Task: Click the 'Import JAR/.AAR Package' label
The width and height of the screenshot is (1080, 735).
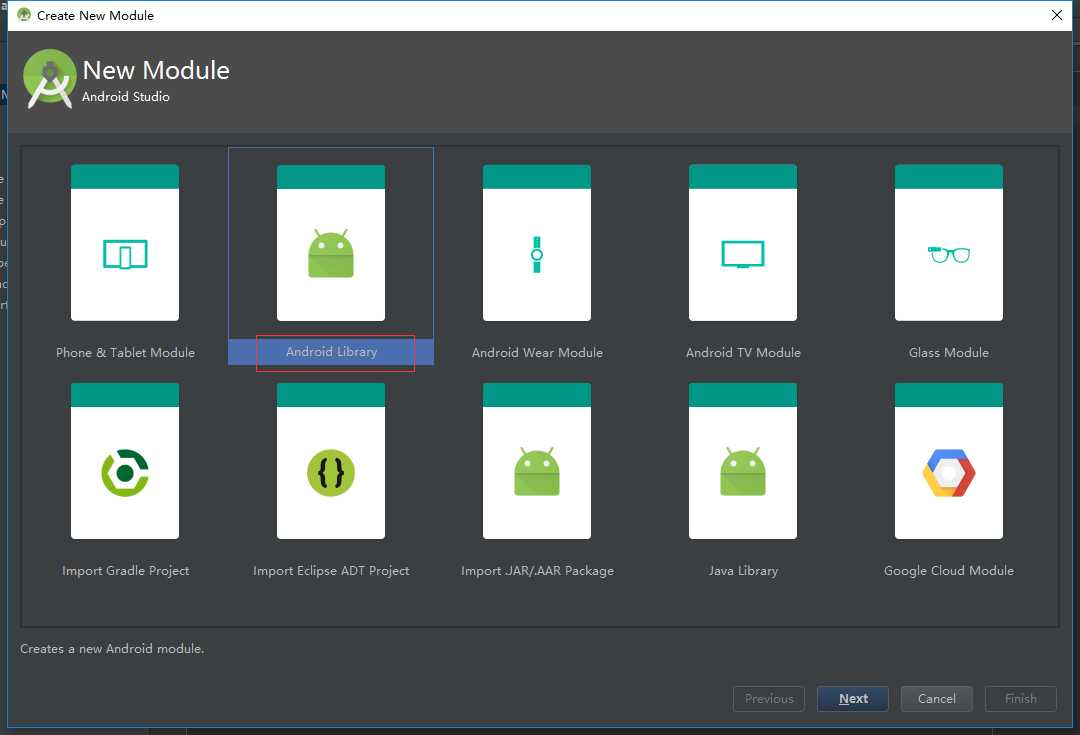Action: click(537, 571)
